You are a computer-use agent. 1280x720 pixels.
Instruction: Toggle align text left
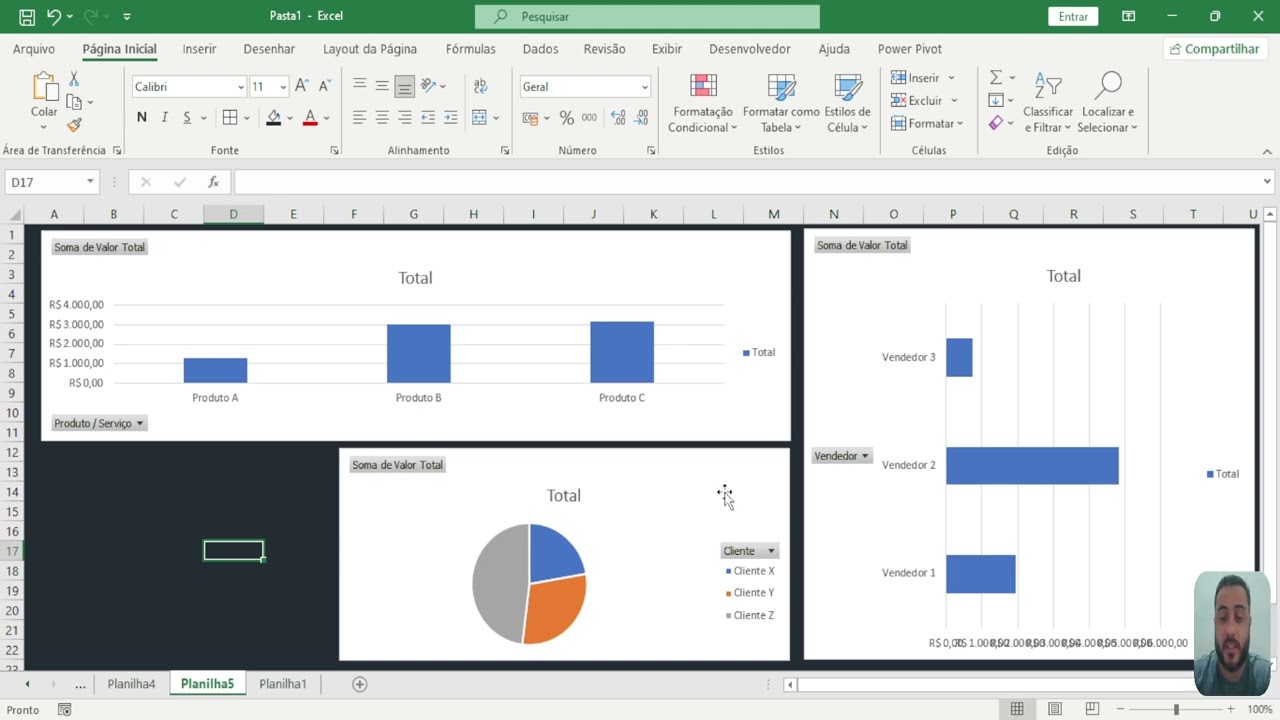click(359, 118)
